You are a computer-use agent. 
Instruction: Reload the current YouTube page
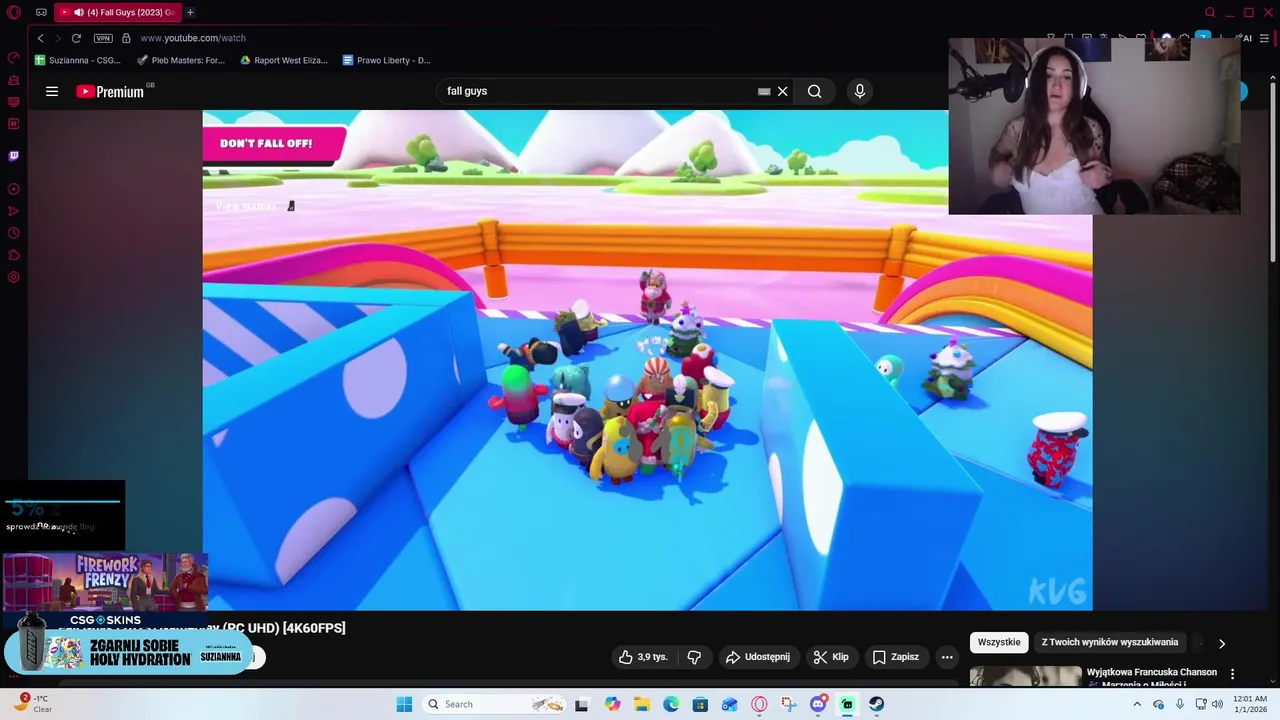76,38
